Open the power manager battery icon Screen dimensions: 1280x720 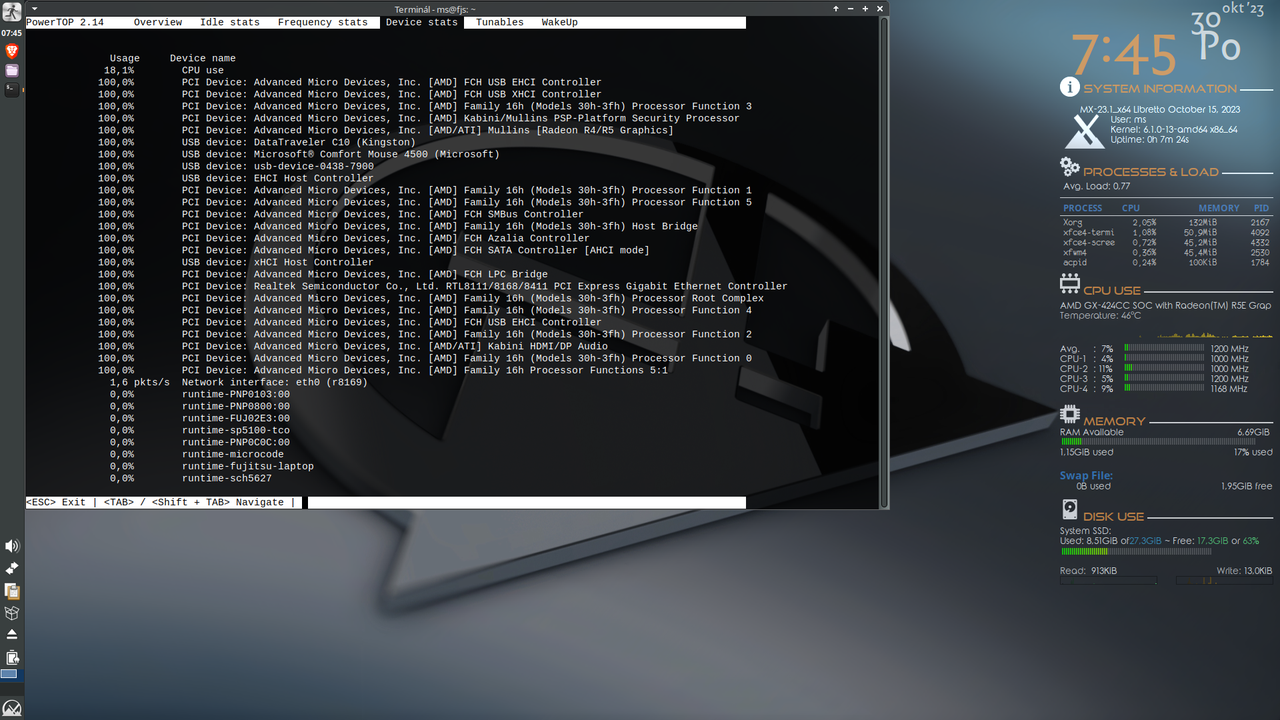[12, 657]
